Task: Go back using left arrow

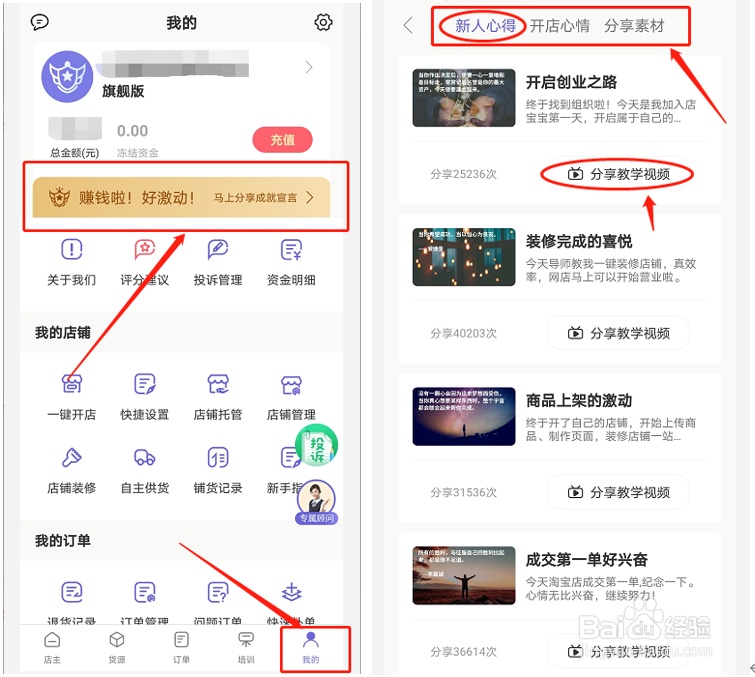Action: click(x=408, y=25)
